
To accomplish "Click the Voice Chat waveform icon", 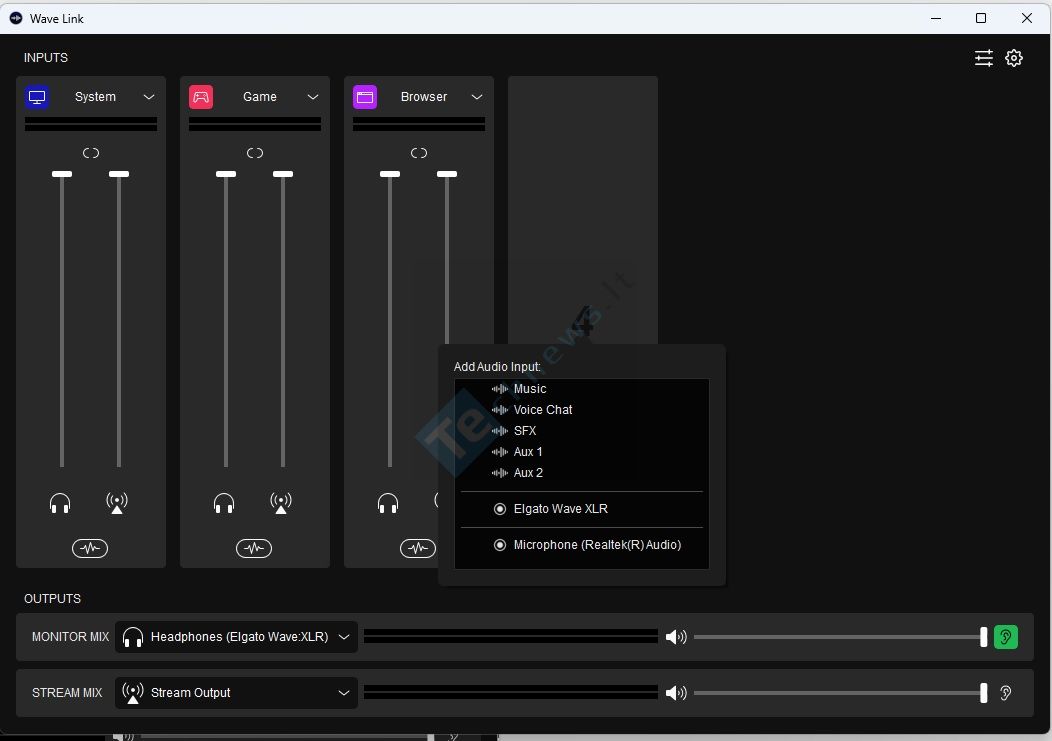I will coord(500,409).
